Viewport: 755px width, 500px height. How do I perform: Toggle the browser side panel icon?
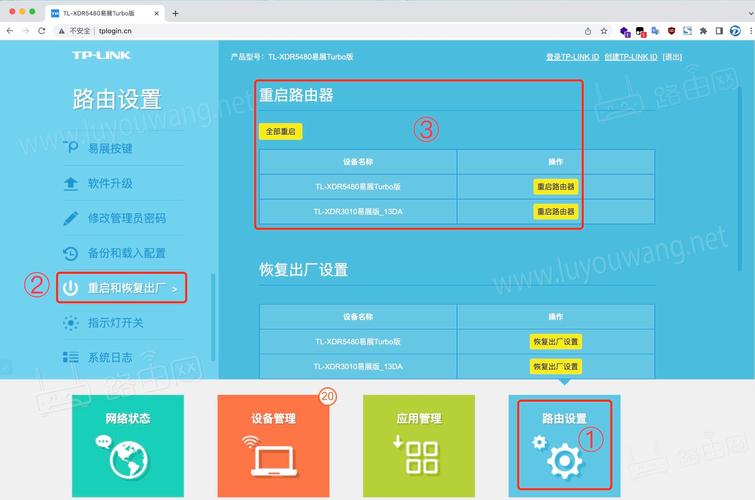(x=719, y=31)
